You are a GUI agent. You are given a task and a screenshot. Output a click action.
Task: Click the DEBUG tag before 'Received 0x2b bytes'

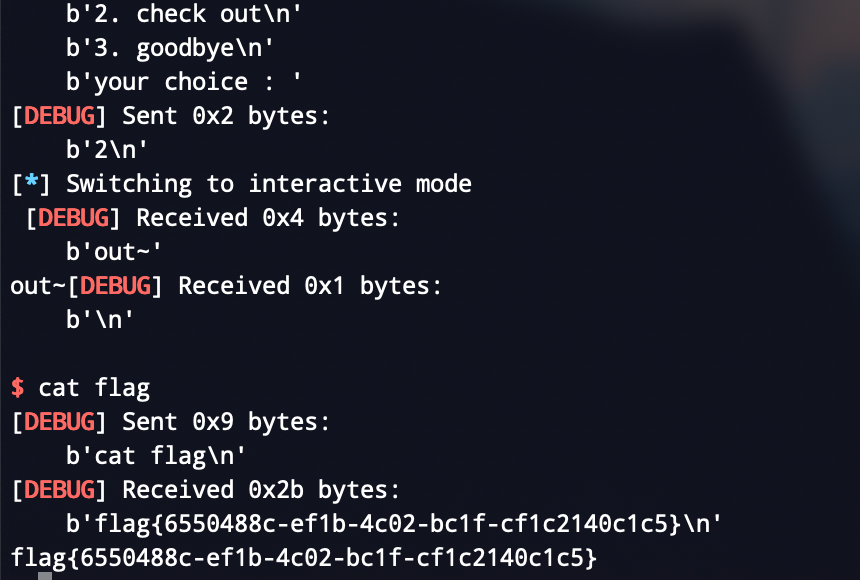point(59,490)
